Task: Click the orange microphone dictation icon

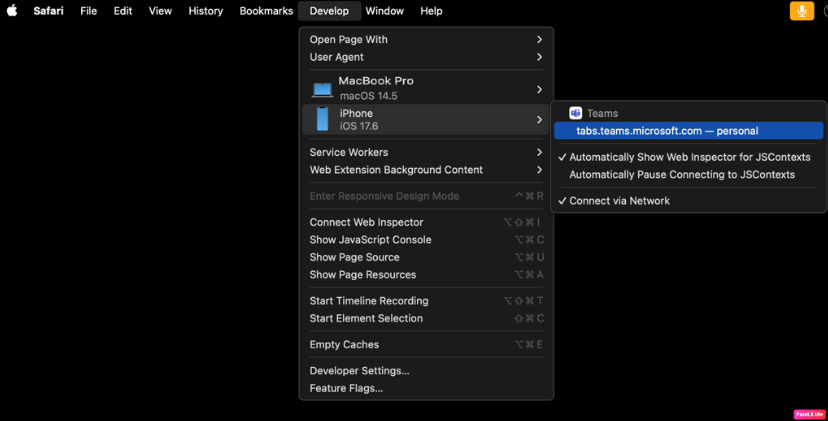Action: point(802,11)
